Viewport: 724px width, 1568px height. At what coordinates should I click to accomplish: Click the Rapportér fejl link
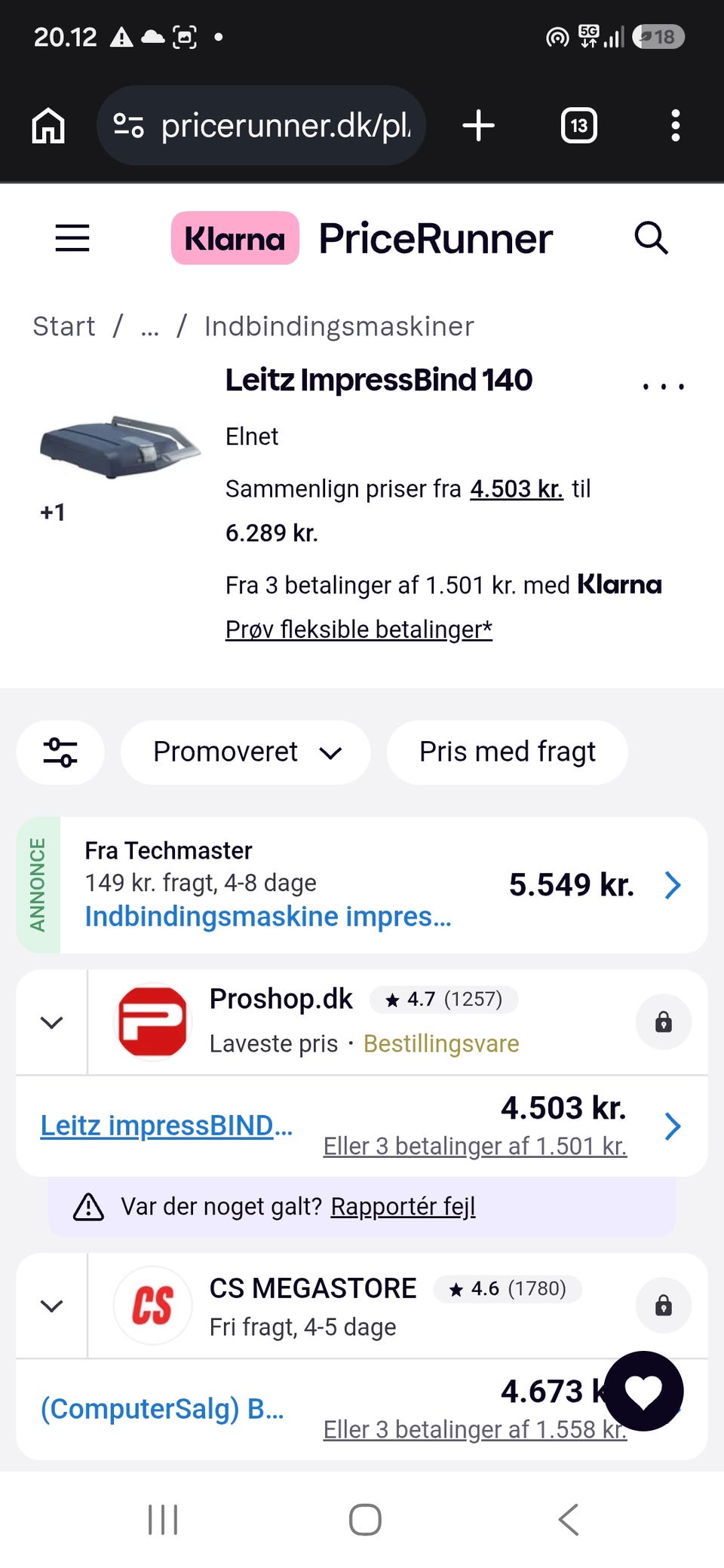pos(403,1206)
